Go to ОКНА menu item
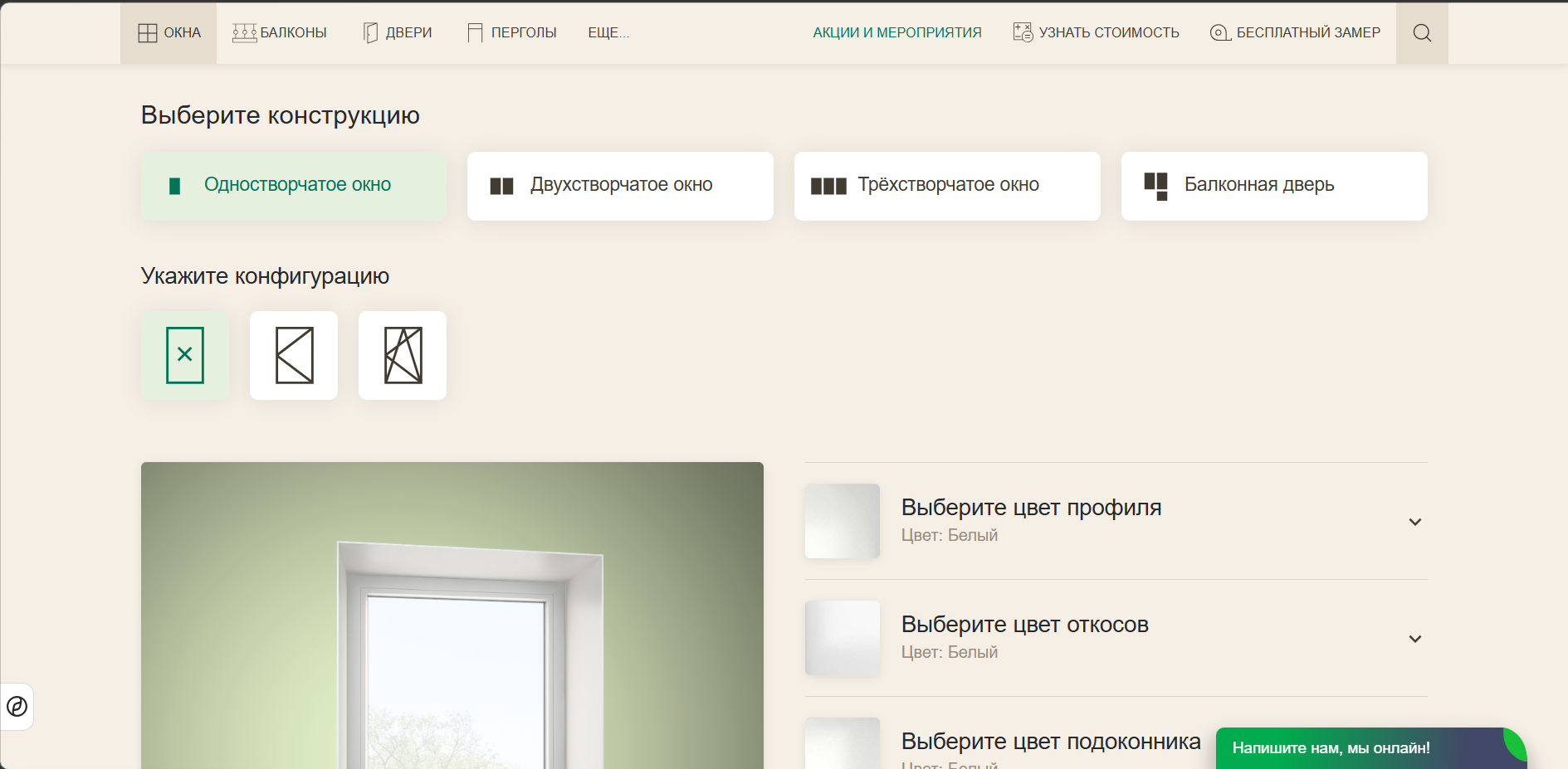This screenshot has width=1568, height=769. (169, 33)
